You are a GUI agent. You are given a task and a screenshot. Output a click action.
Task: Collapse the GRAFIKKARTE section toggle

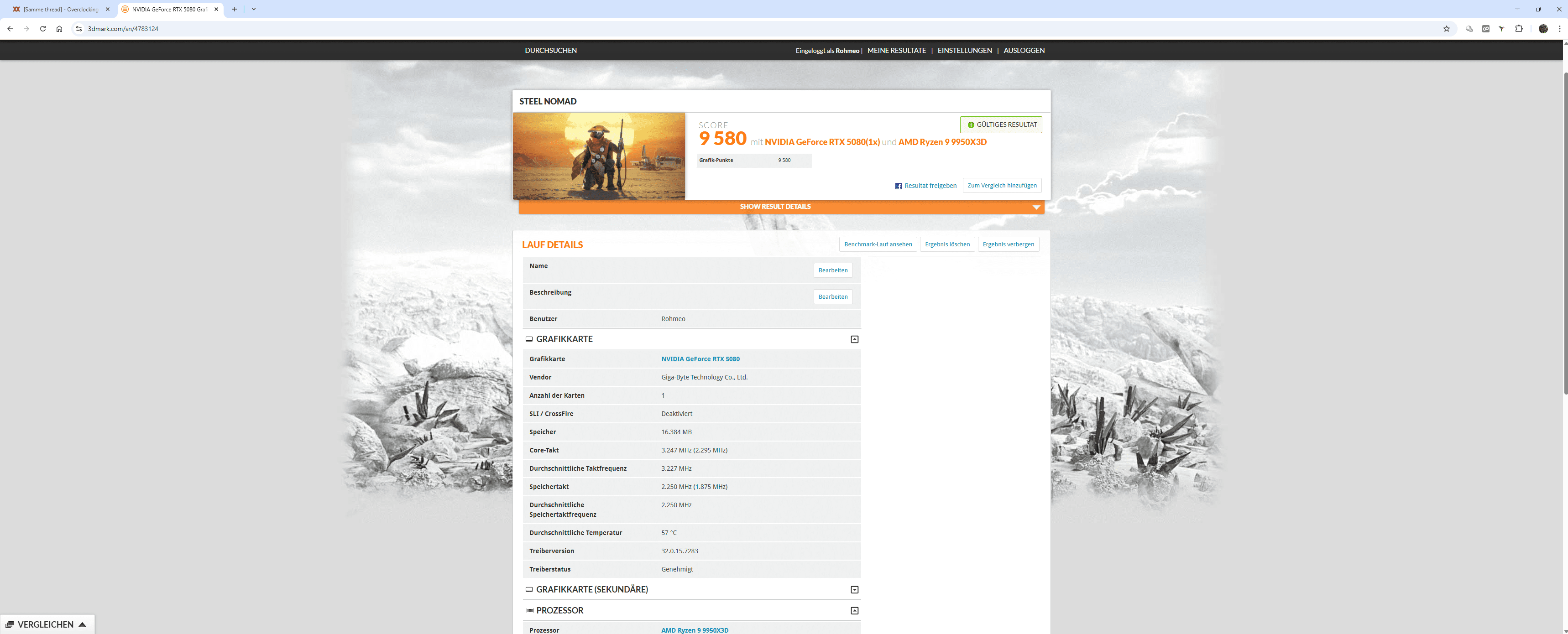click(855, 339)
